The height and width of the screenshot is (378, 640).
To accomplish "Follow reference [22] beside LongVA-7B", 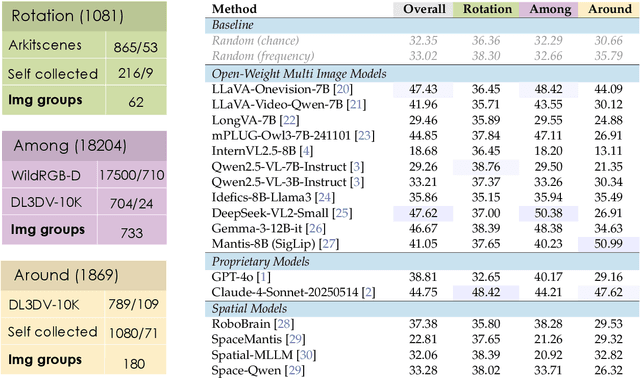I will (x=290, y=120).
